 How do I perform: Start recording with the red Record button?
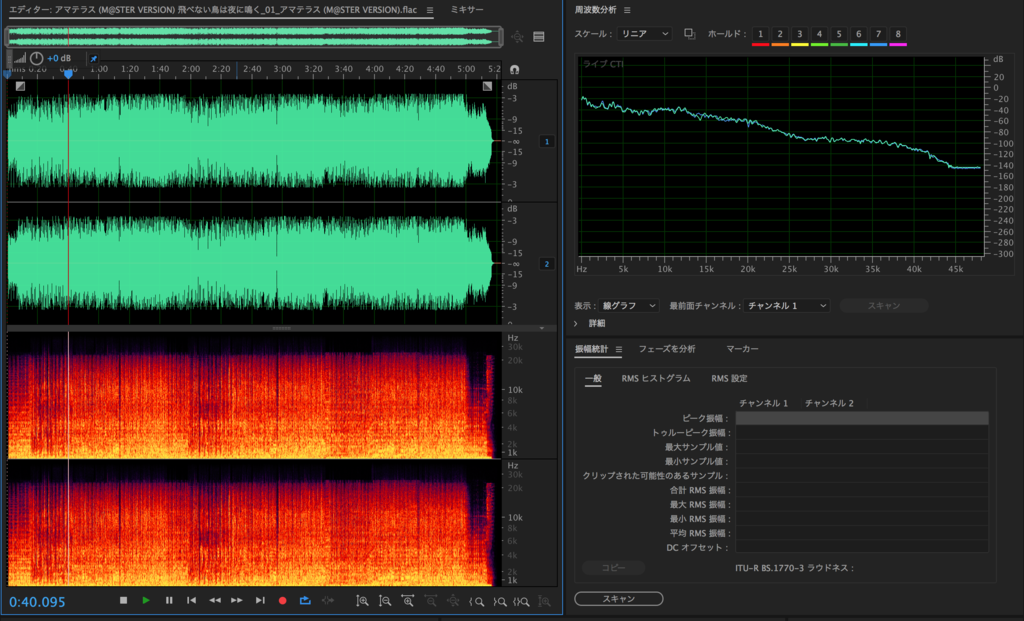(282, 600)
